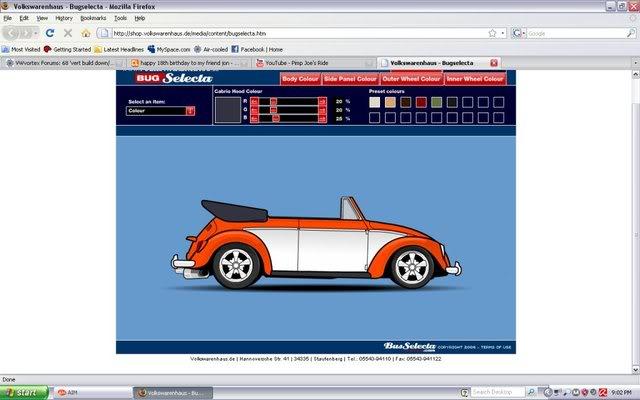Click the G colour slider handle

273,110
